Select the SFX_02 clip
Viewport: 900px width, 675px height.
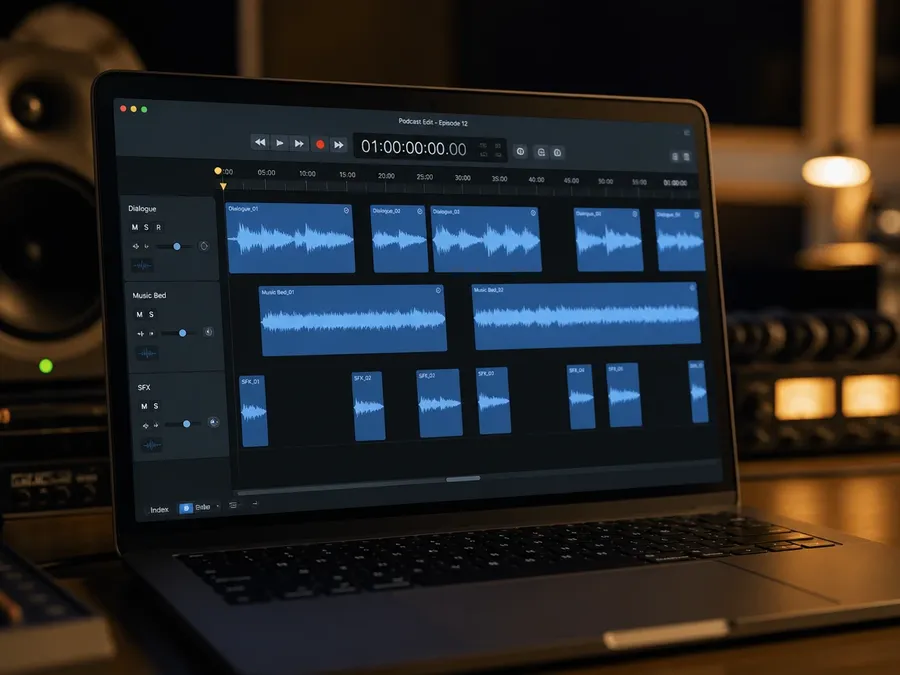[x=368, y=406]
